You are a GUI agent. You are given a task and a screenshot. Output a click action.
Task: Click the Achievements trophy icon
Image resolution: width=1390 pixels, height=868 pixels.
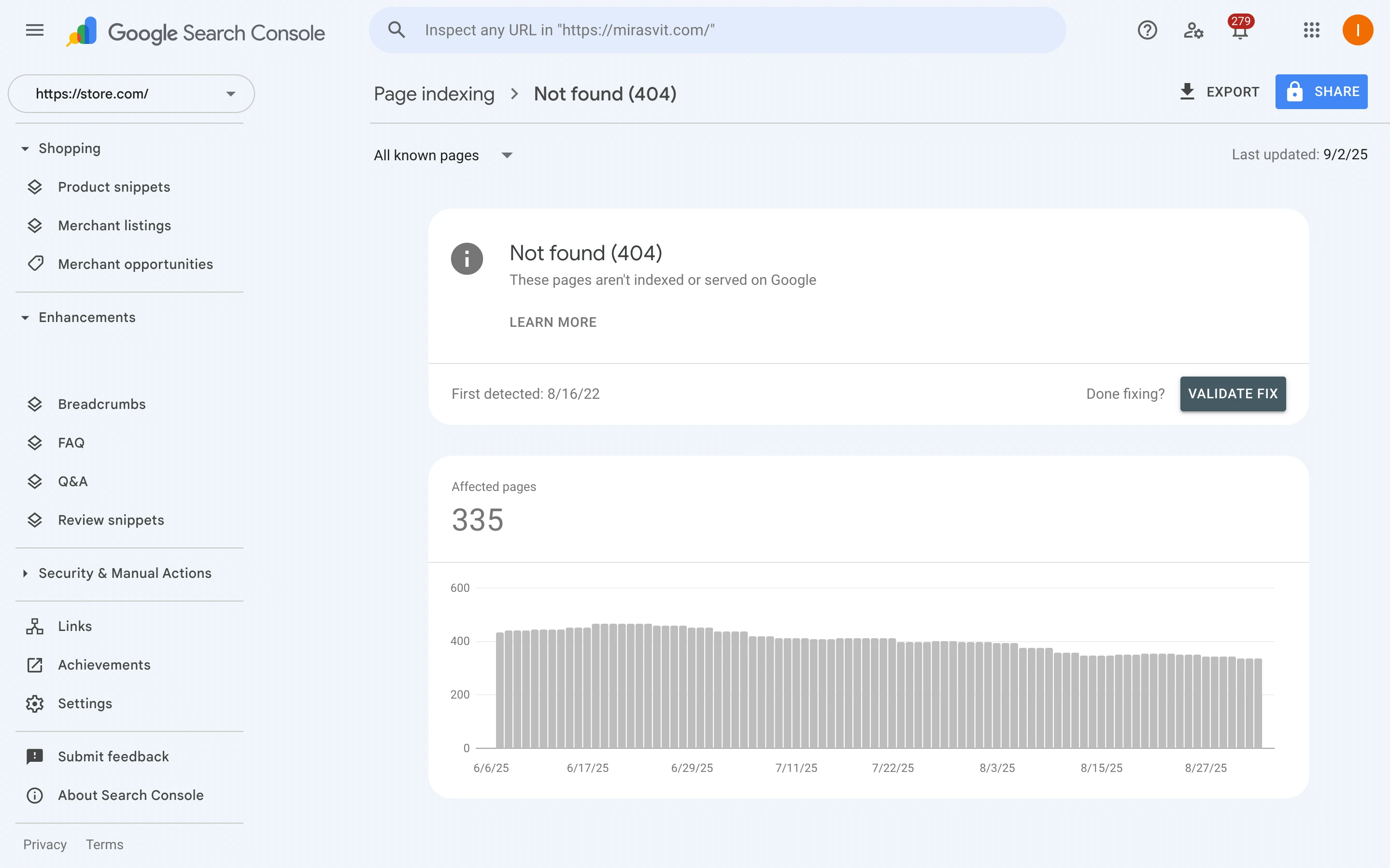[36, 665]
